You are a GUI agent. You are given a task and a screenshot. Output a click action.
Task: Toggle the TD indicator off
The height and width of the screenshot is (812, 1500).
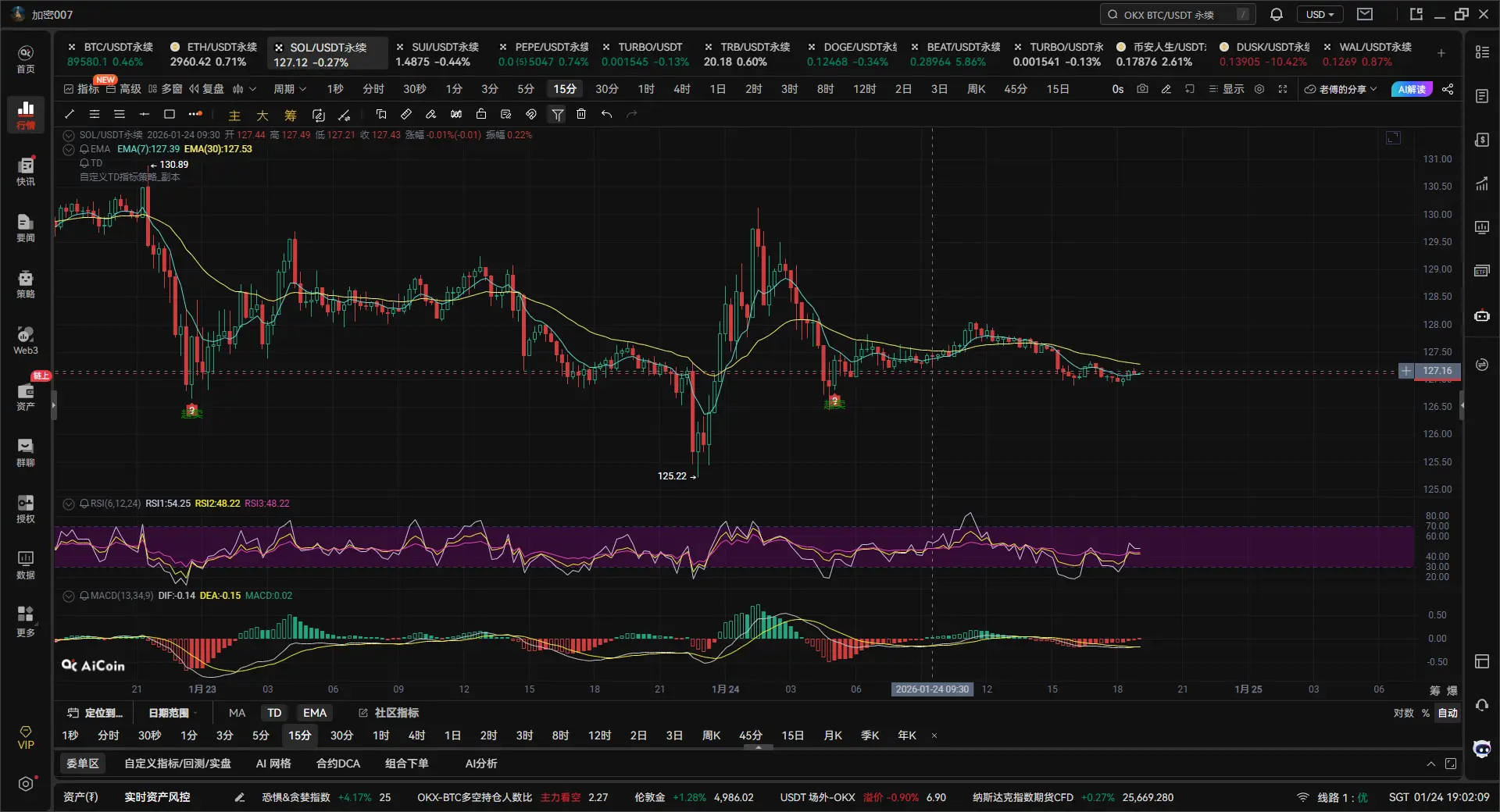click(274, 713)
